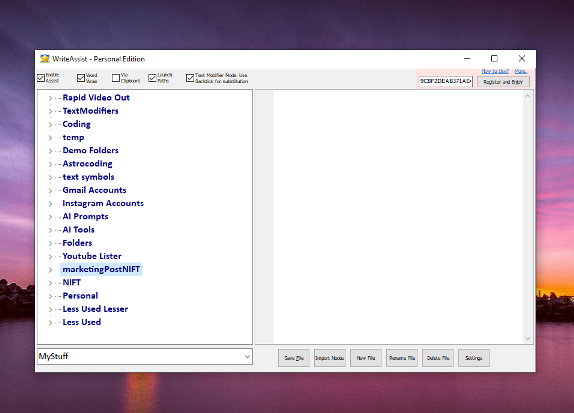This screenshot has height=413, width=574.
Task: Expand the Less Used Lesser node arrow
Action: (x=50, y=309)
